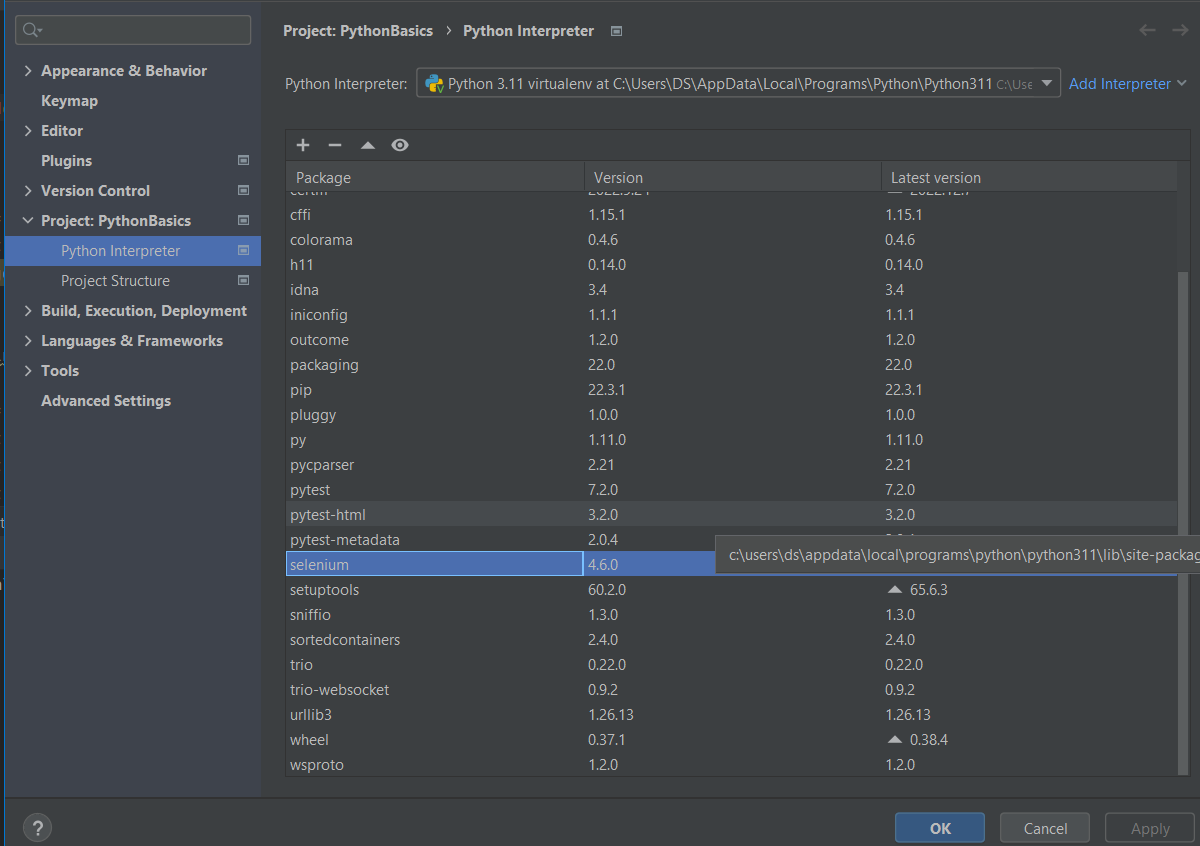The height and width of the screenshot is (846, 1200).
Task: Select the pip package row
Action: pos(730,390)
